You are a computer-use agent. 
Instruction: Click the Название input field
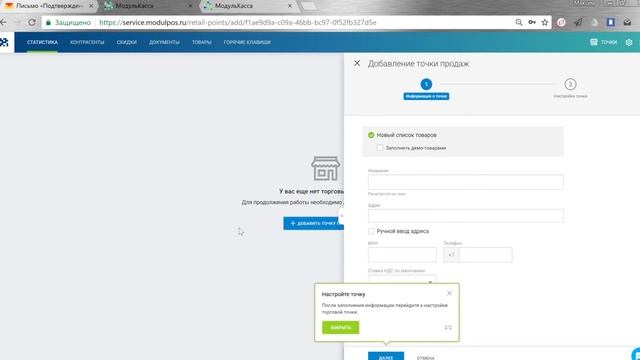(466, 182)
